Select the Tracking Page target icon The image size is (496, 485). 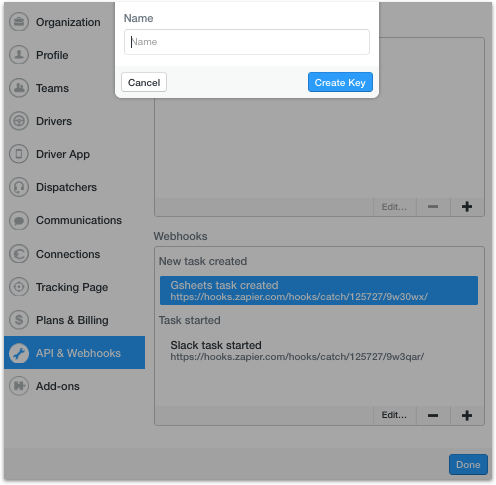(19, 287)
